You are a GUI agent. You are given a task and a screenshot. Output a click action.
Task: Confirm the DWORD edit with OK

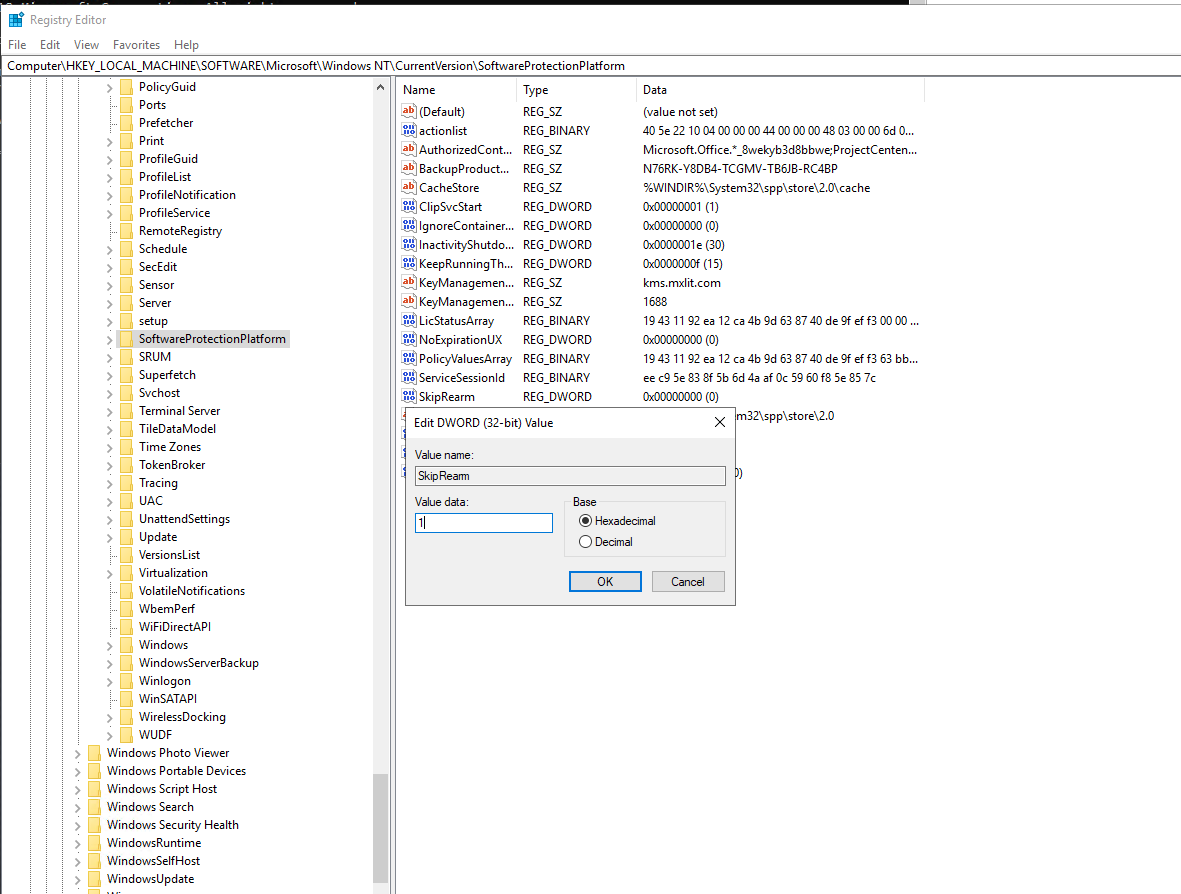click(605, 582)
